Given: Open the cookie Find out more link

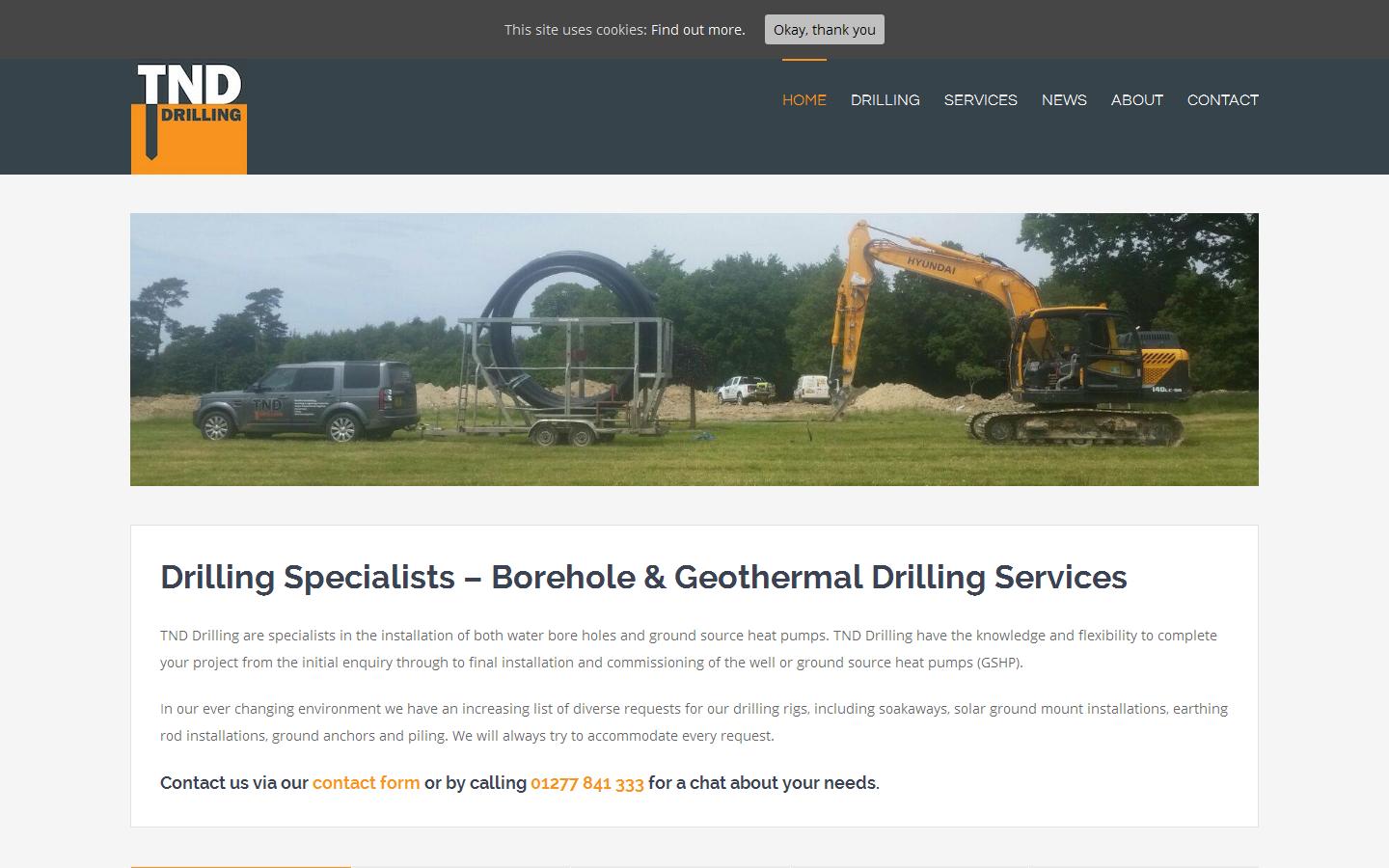Looking at the screenshot, I should 697,30.
